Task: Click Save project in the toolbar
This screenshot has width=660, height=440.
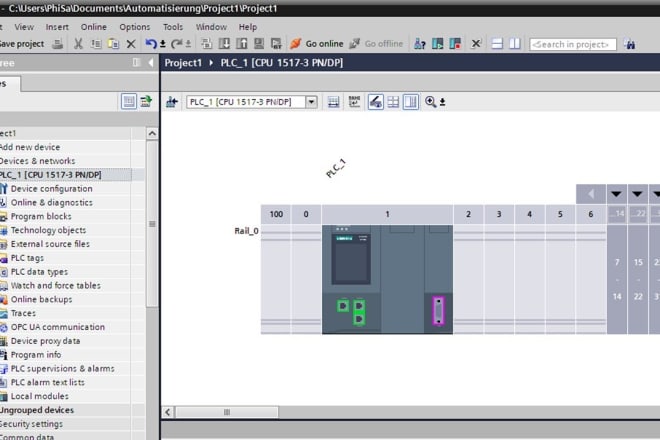Action: tap(21, 44)
